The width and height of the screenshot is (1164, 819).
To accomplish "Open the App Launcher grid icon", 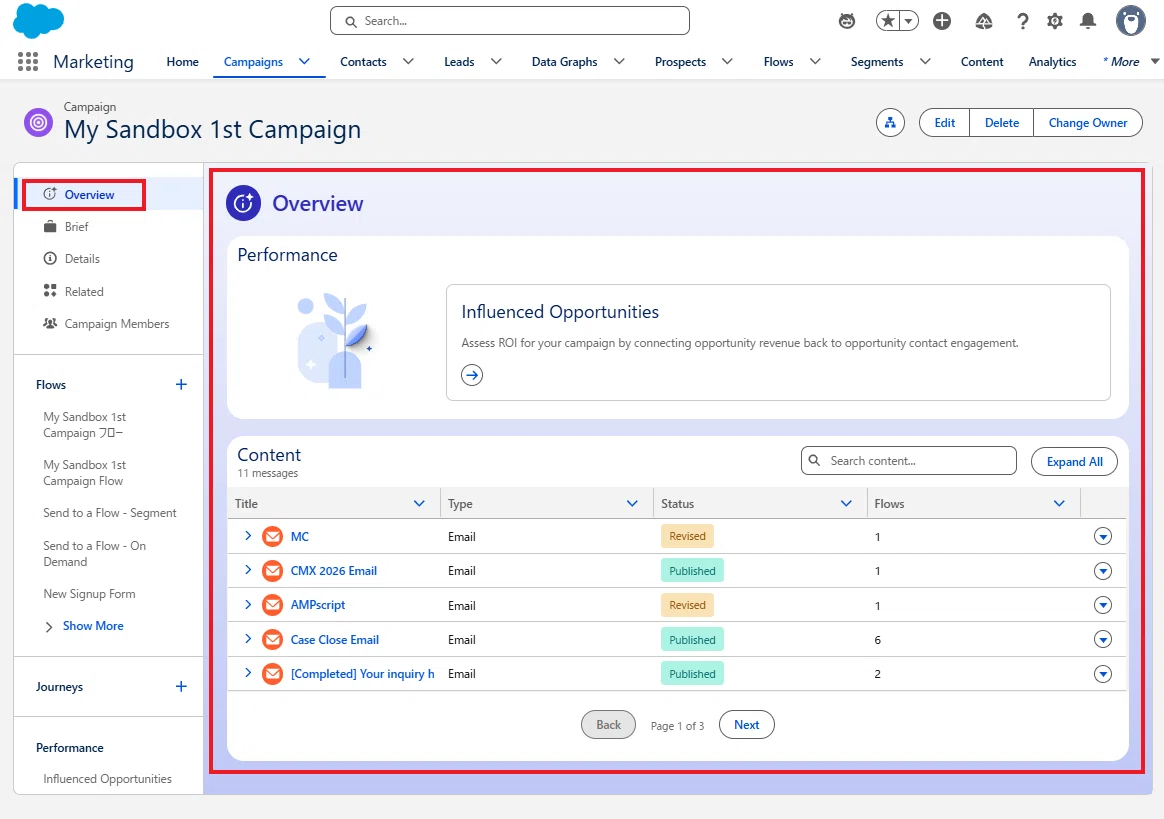I will click(x=27, y=62).
